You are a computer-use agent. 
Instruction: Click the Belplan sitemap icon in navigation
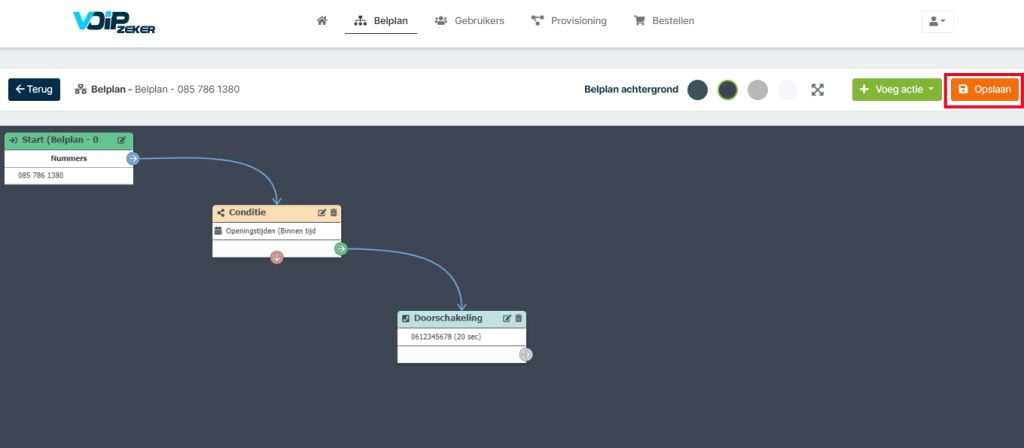click(x=360, y=21)
